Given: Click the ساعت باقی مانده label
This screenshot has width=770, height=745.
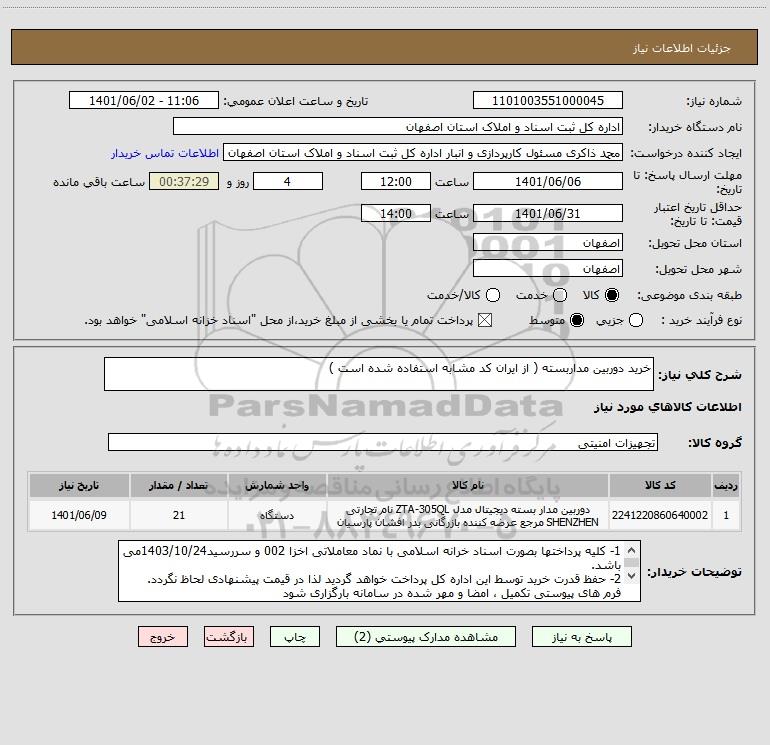Looking at the screenshot, I should click(99, 182).
